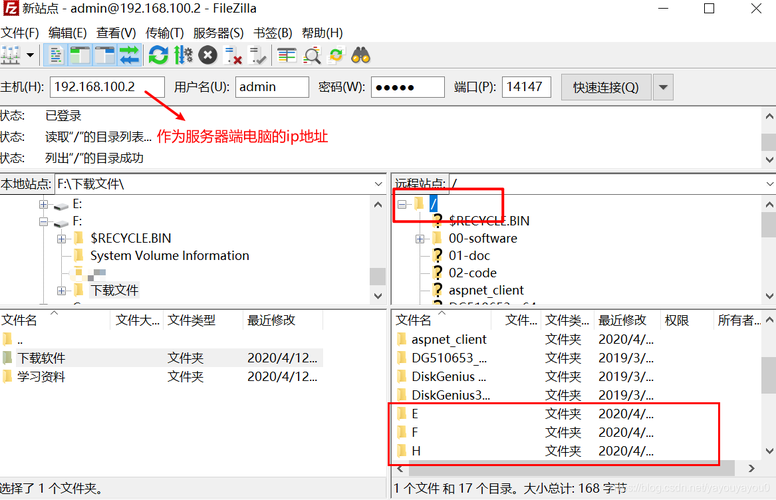The width and height of the screenshot is (776, 500).
Task: Search remote files binoculars icon
Action: 361,55
